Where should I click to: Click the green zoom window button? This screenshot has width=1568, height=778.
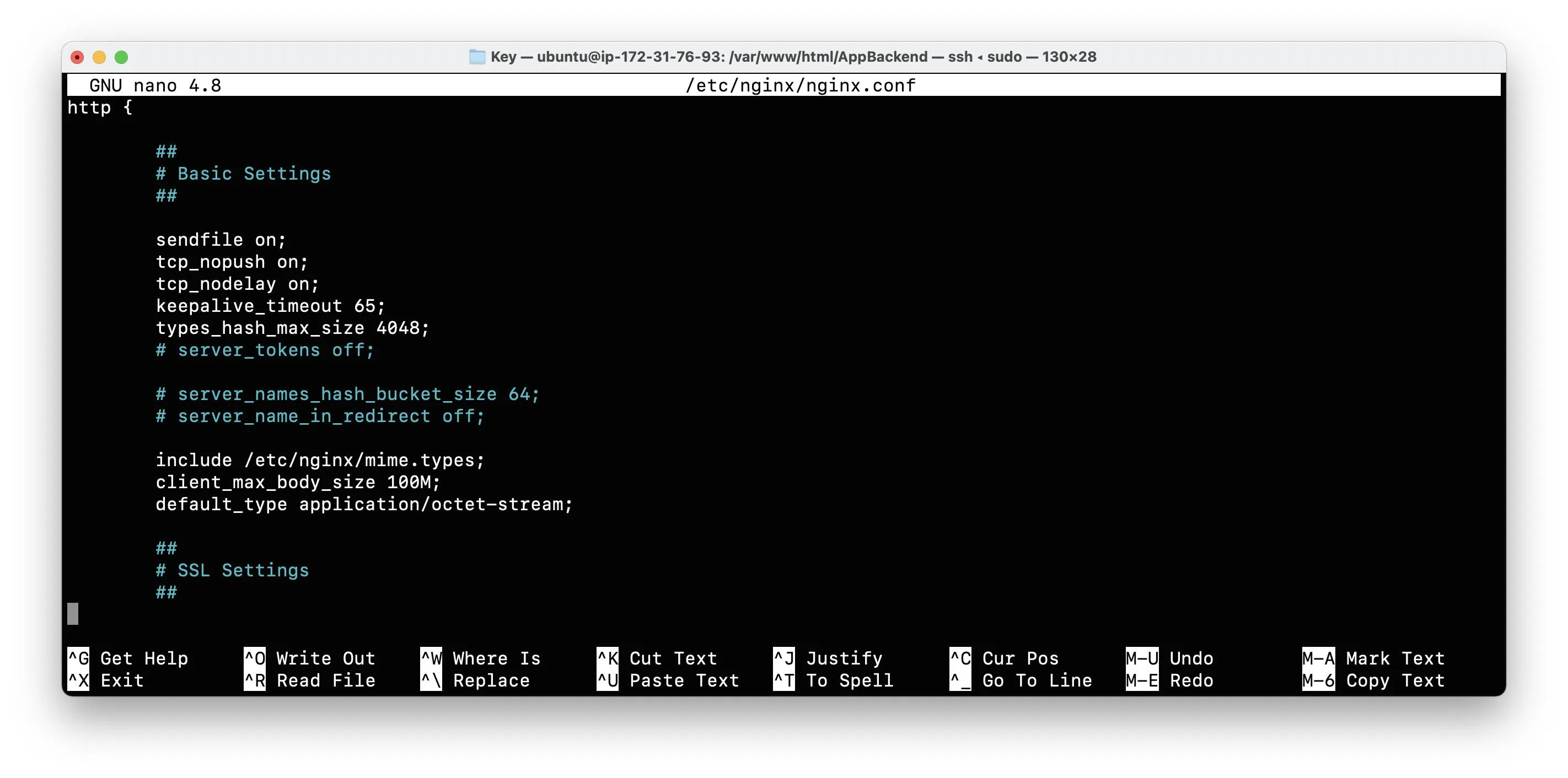121,57
